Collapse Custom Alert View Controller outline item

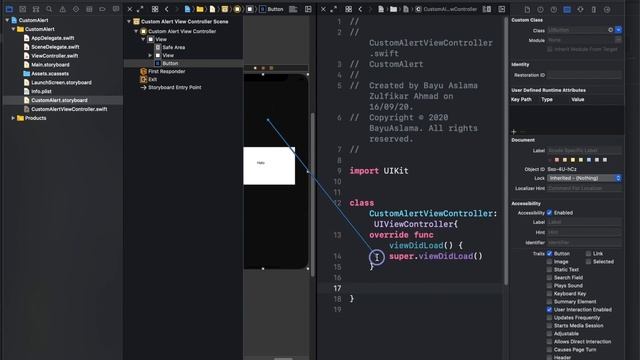click(136, 31)
